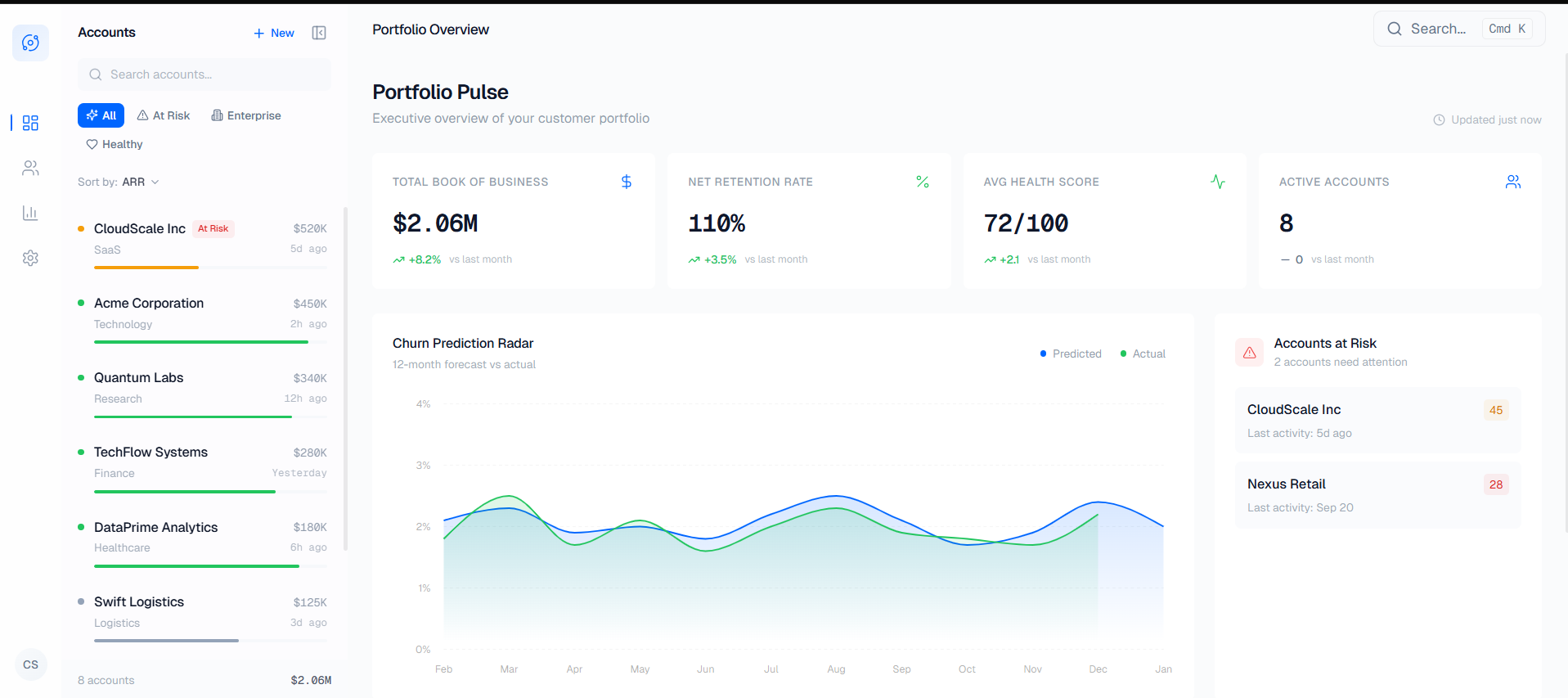The height and width of the screenshot is (698, 1568).
Task: Click the magnifier icon in top search
Action: click(x=1395, y=29)
